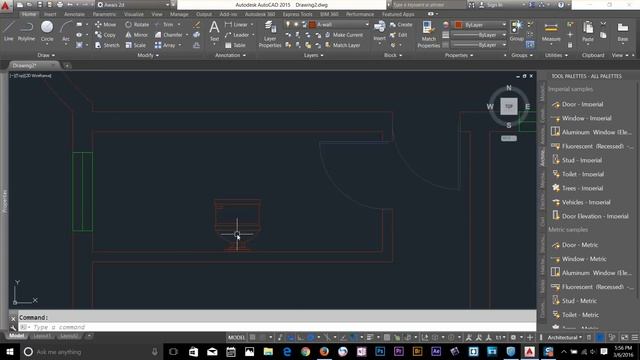Open Layer Properties manager

pos(269,35)
